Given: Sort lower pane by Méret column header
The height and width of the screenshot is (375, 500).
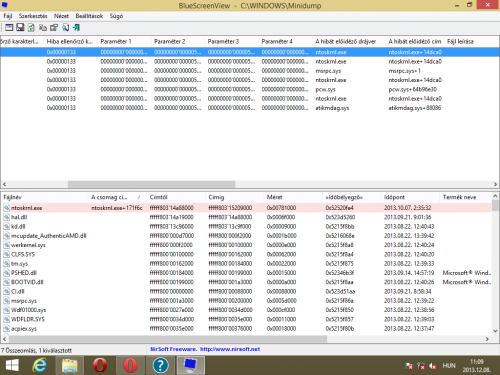Looking at the screenshot, I should [293, 197].
